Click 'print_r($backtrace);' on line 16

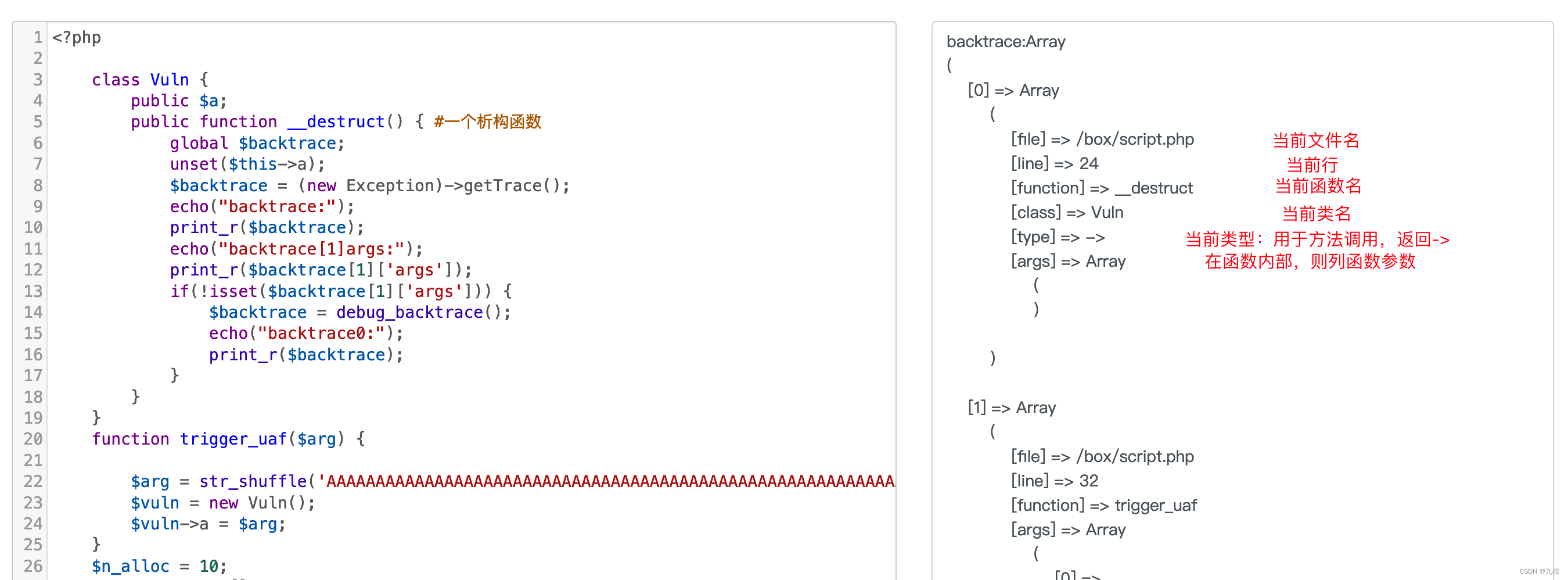tap(306, 355)
